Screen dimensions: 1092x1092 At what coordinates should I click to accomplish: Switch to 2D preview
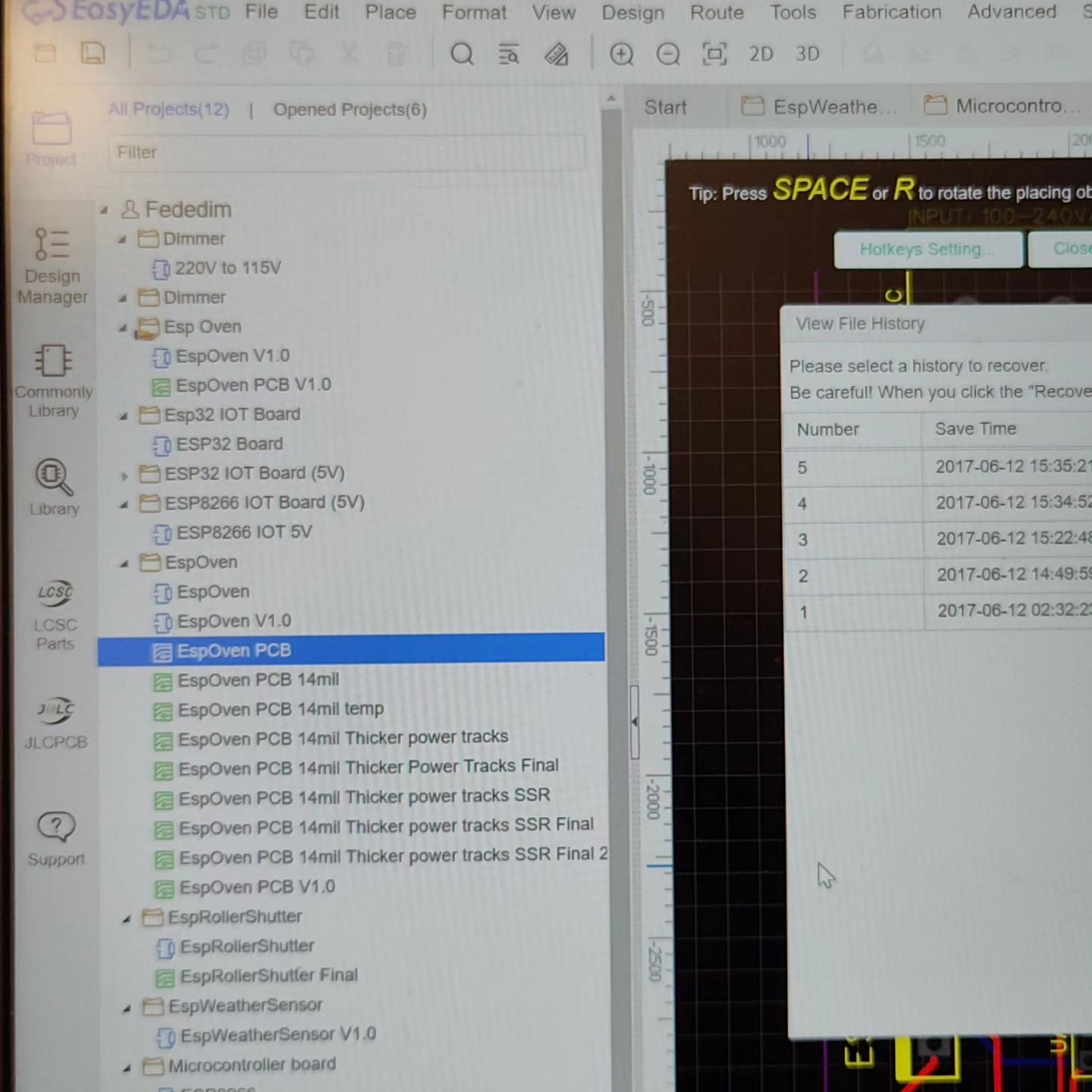coord(761,54)
